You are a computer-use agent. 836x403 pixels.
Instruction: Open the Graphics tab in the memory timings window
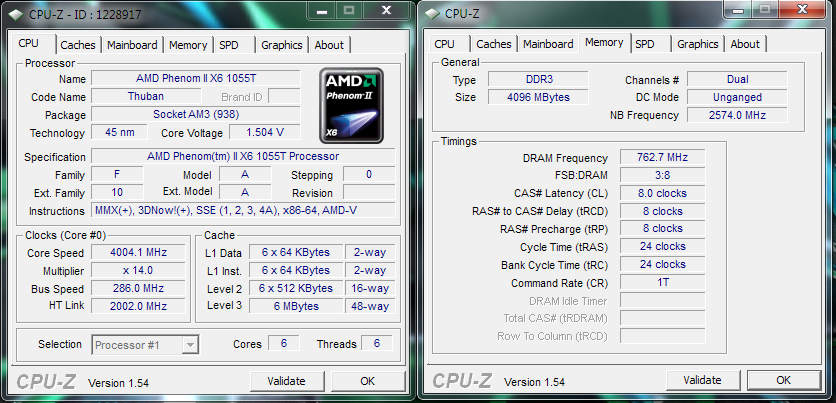point(697,44)
